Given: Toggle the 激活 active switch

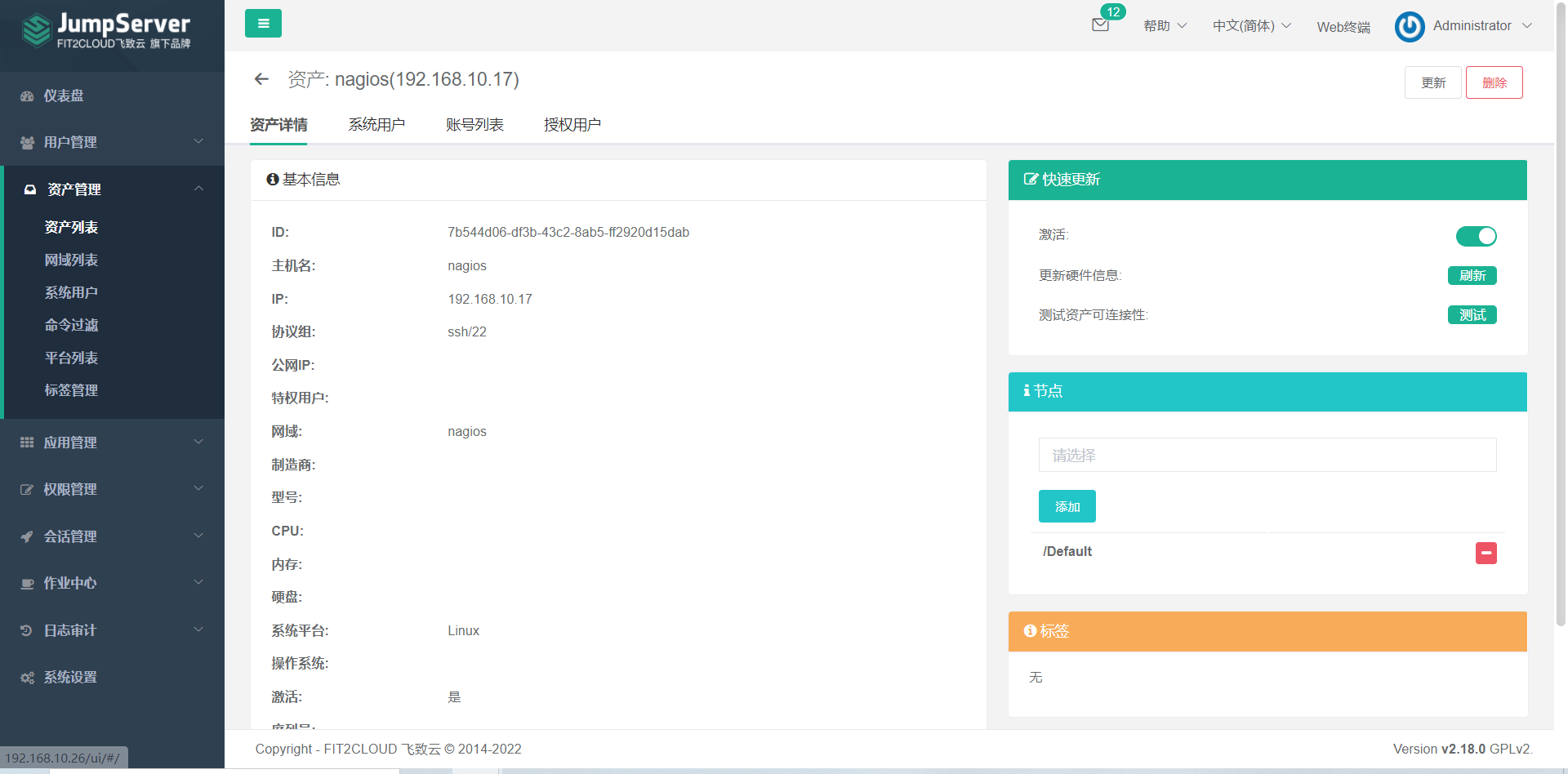Looking at the screenshot, I should click(1477, 236).
